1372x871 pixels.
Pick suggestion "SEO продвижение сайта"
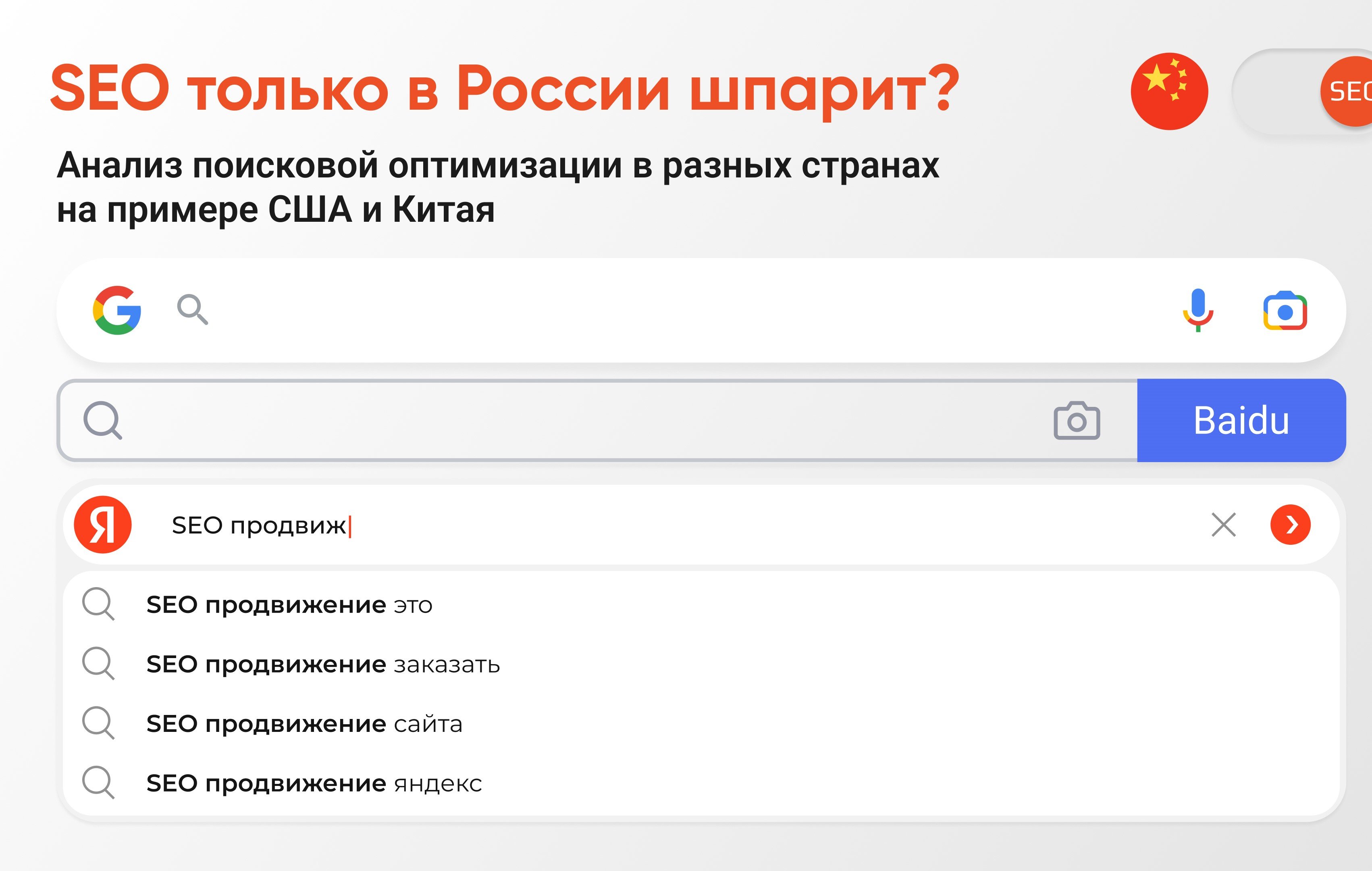pos(304,724)
